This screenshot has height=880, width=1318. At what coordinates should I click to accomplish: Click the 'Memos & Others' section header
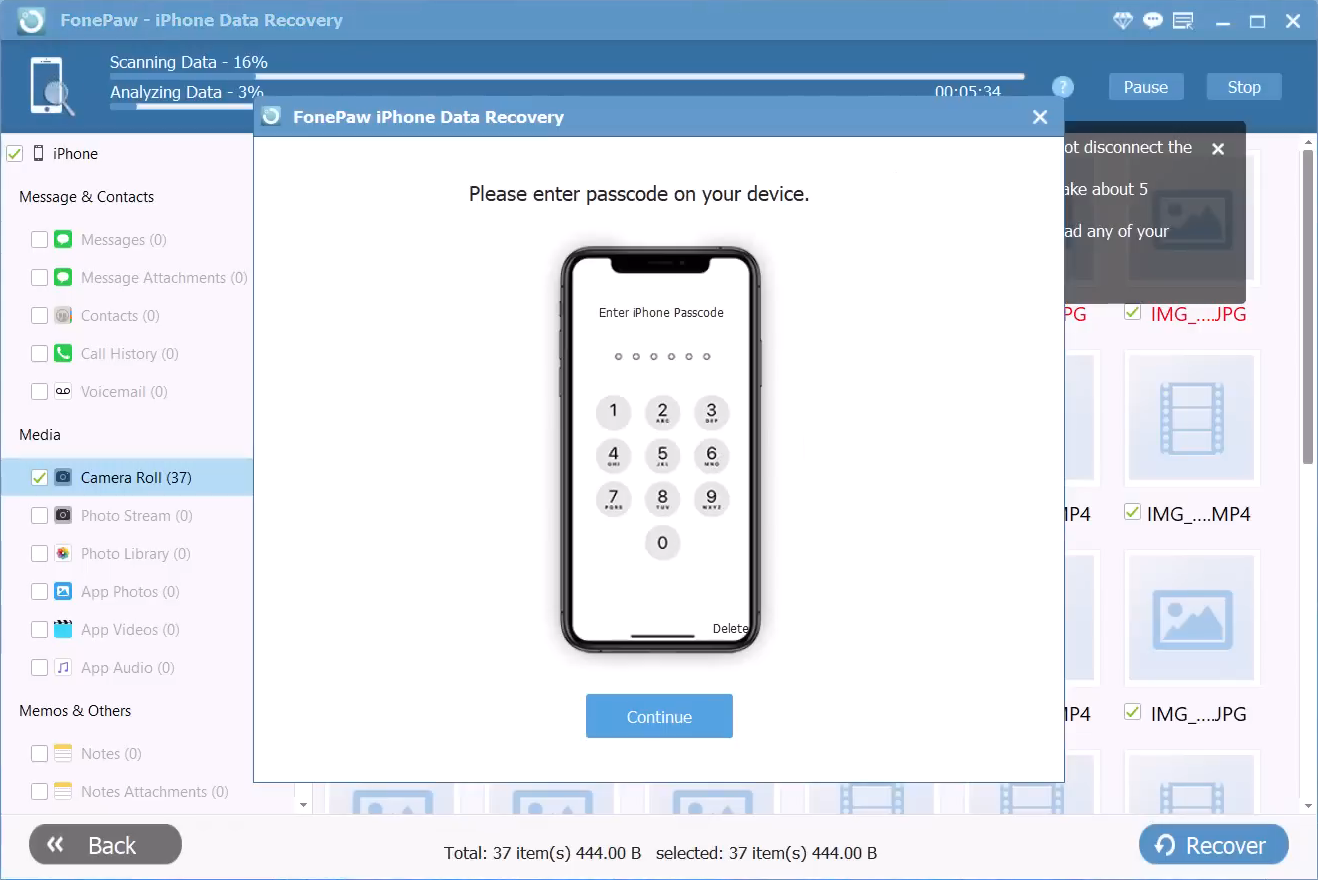point(75,711)
